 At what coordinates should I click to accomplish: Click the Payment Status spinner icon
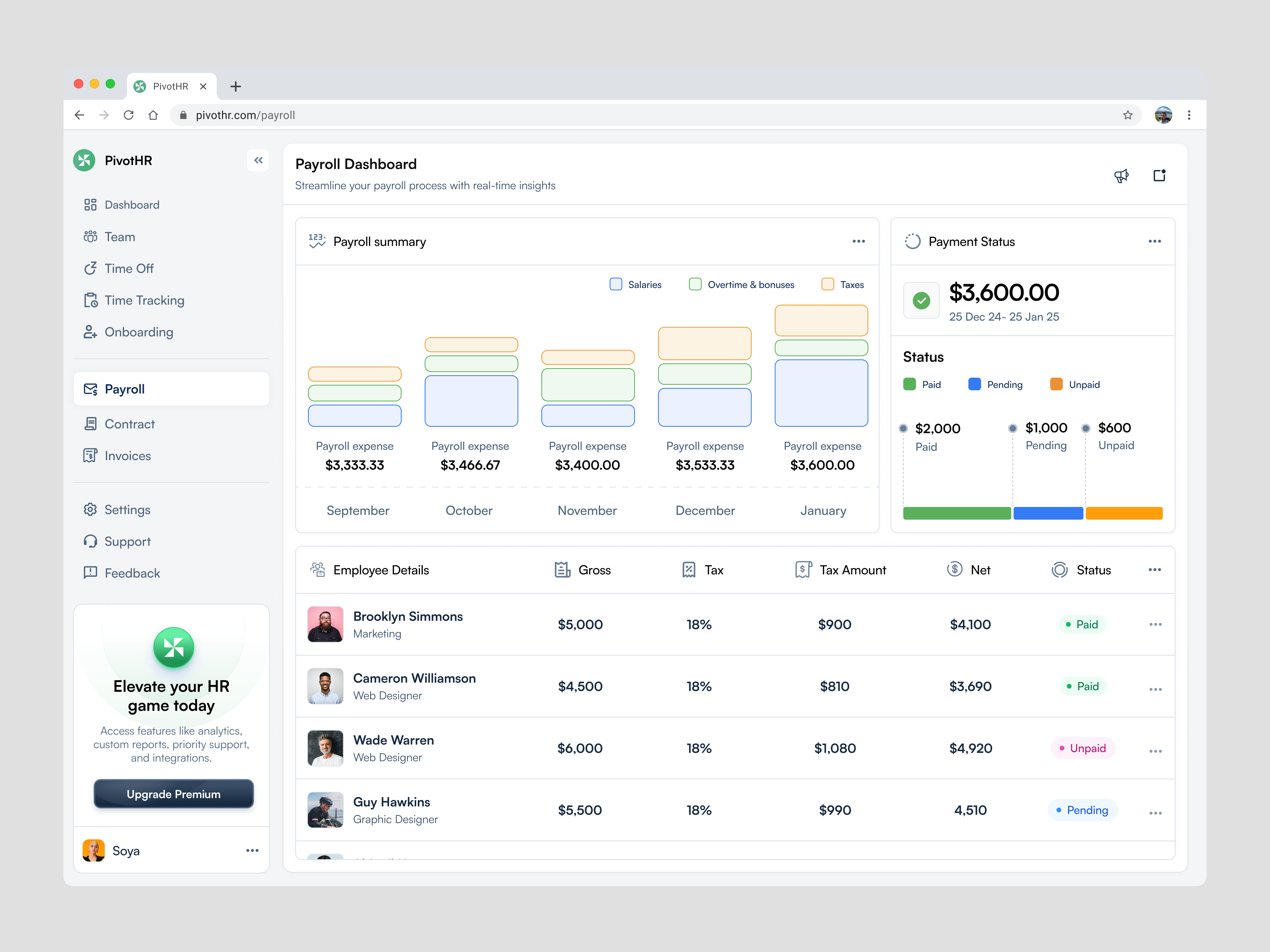[912, 241]
